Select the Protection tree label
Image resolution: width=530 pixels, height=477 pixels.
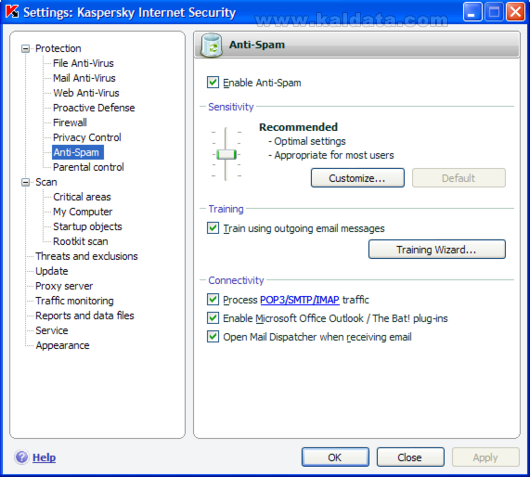point(58,48)
